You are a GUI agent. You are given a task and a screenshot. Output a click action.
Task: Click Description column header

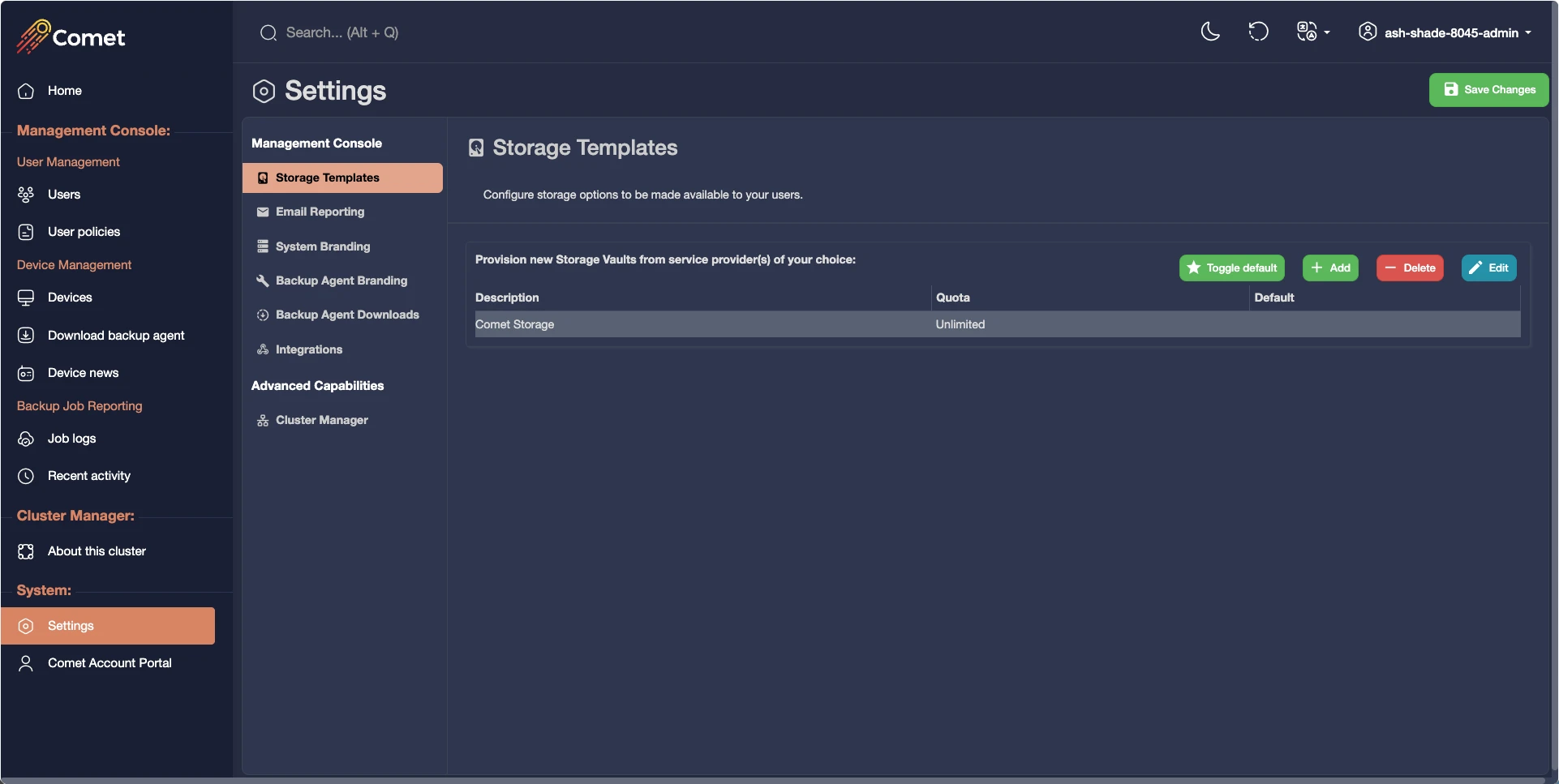[507, 298]
